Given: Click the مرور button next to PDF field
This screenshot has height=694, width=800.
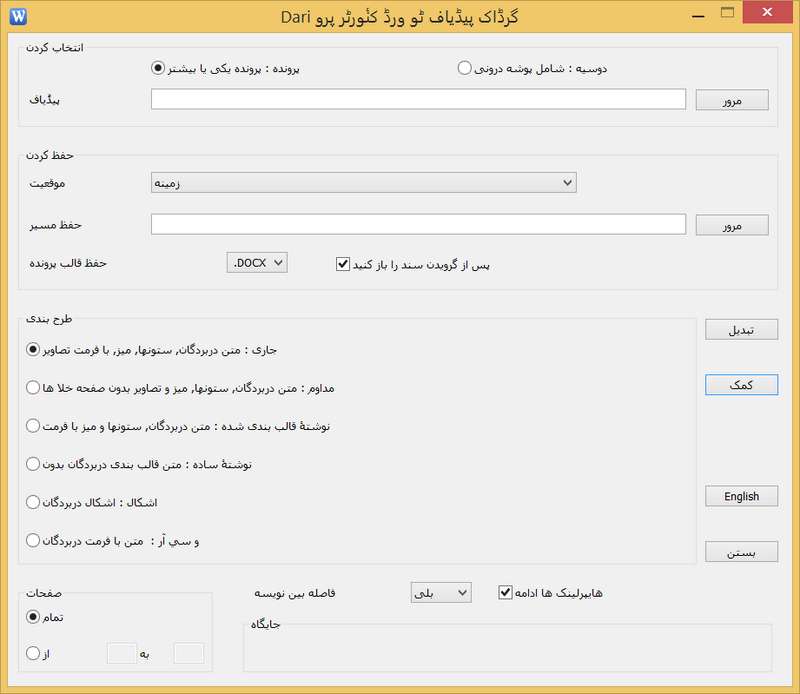Looking at the screenshot, I should 731,100.
